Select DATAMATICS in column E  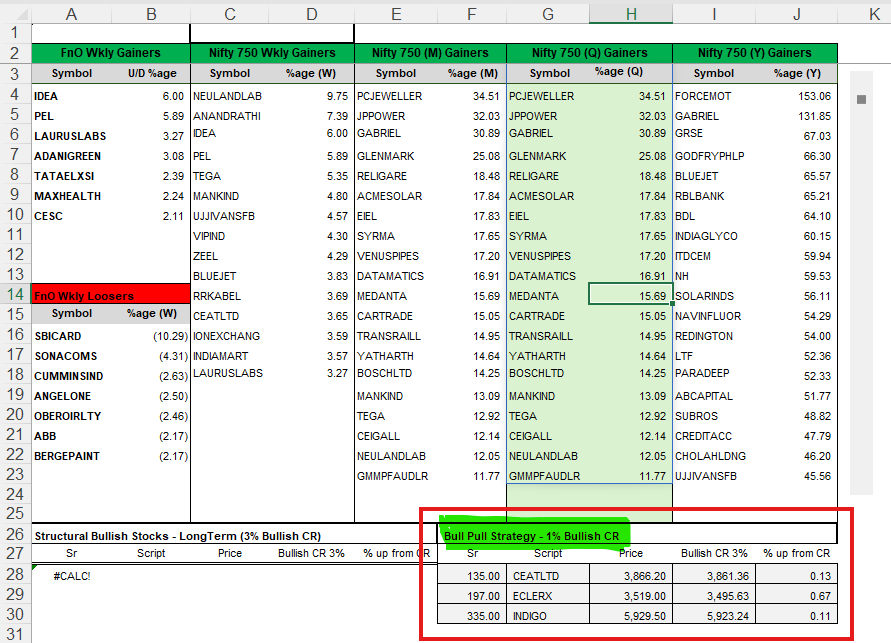pyautogui.click(x=396, y=276)
